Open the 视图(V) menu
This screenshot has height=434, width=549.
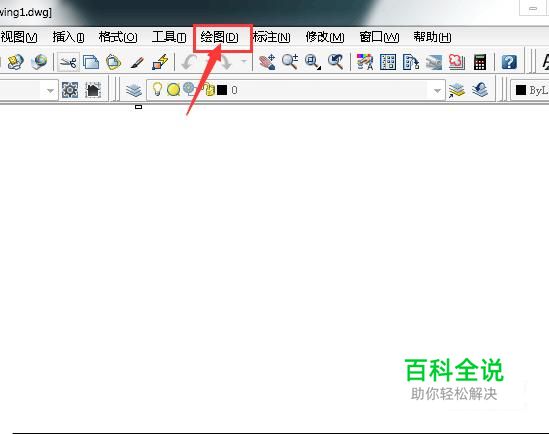point(19,37)
